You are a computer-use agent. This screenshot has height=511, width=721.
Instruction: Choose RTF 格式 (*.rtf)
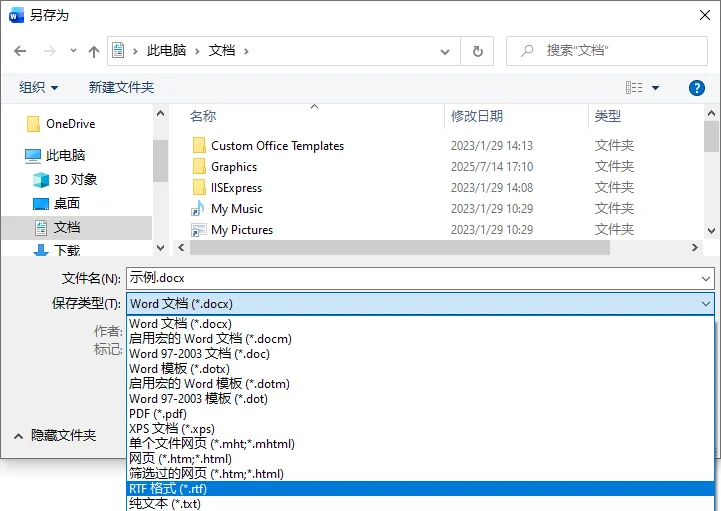click(420, 488)
